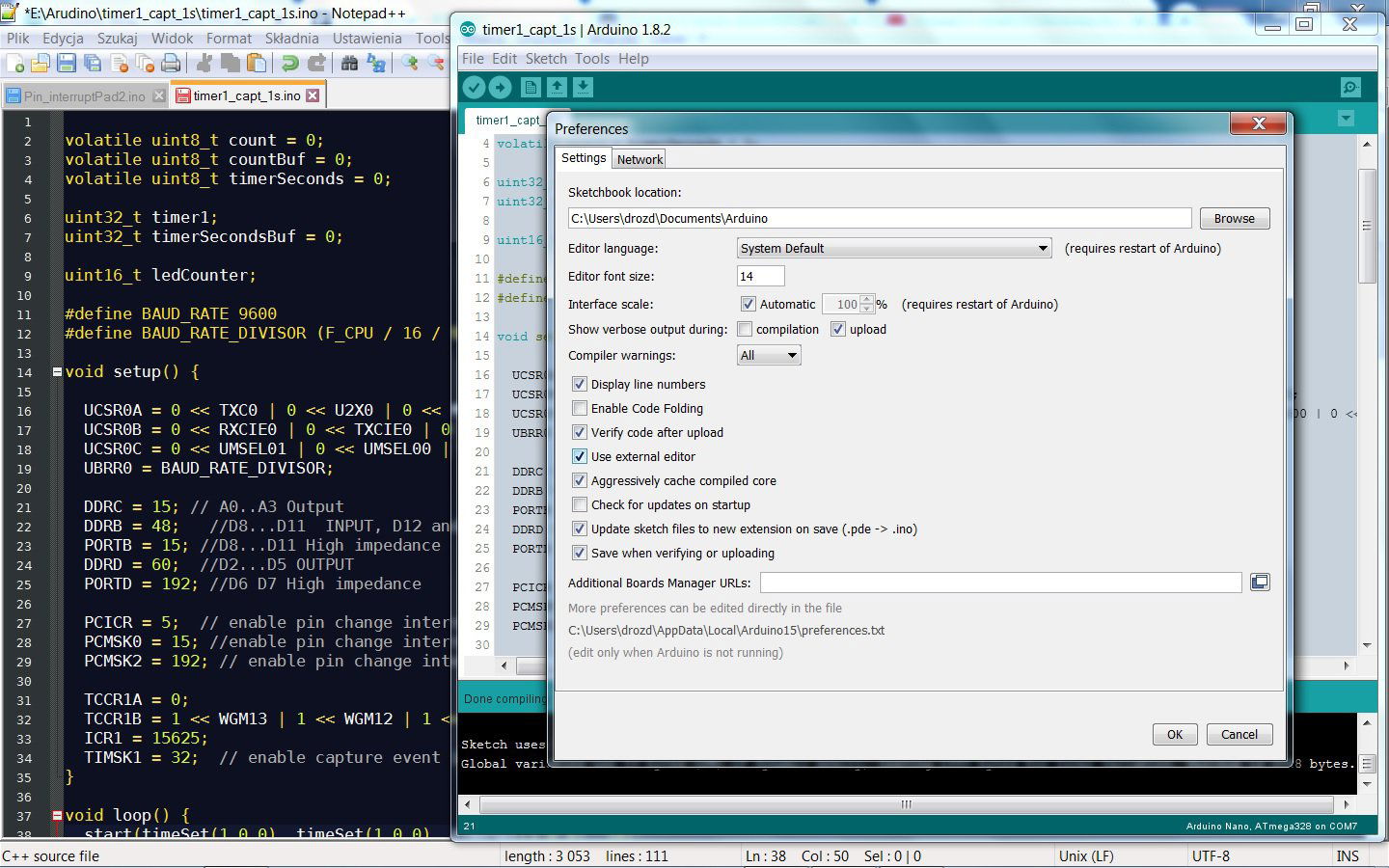Click Additional Boards Manager URLs field

pyautogui.click(x=1001, y=583)
